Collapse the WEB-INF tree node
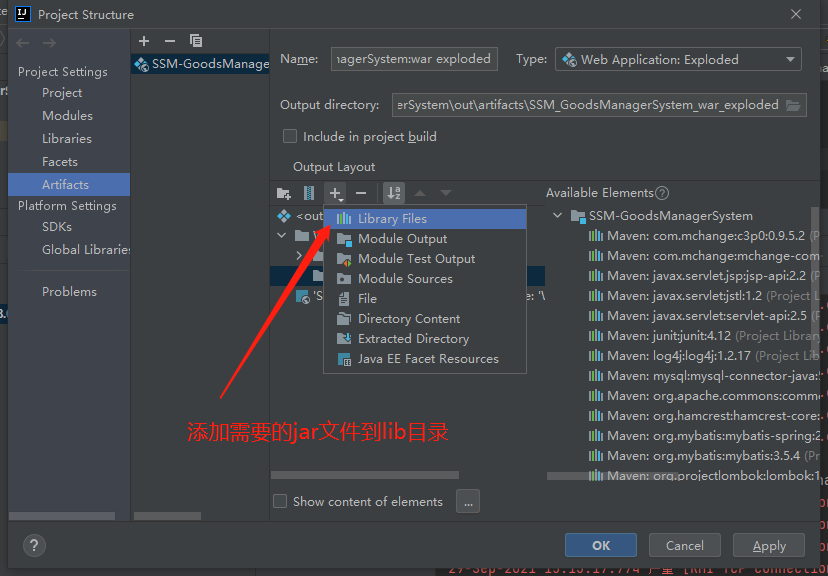The image size is (828, 576). (282, 235)
